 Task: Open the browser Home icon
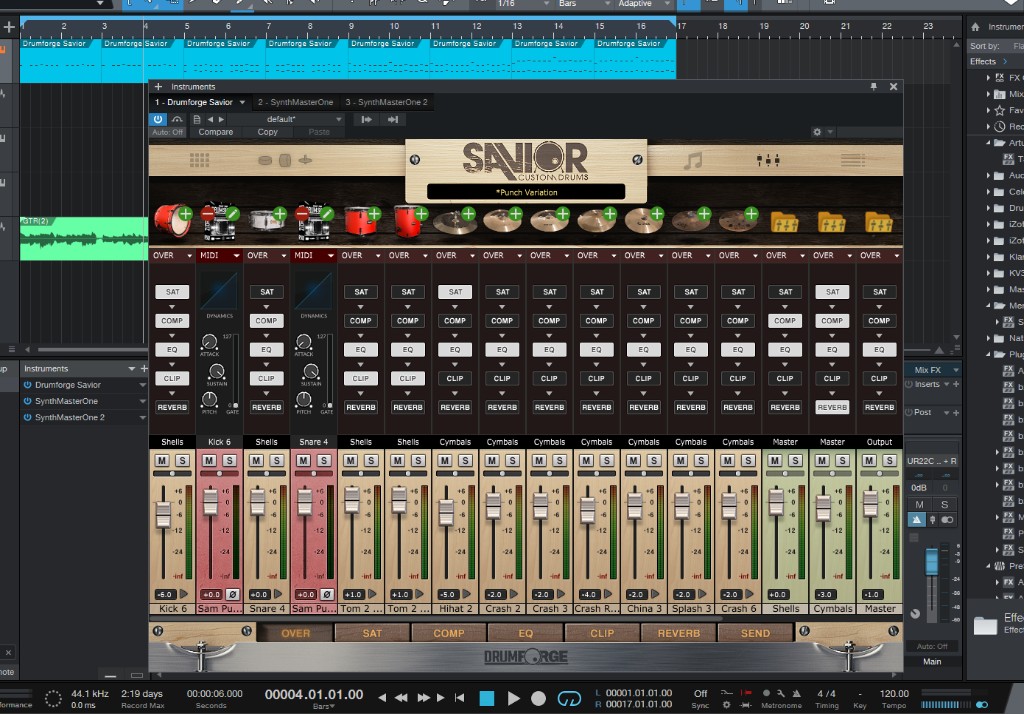coord(975,27)
